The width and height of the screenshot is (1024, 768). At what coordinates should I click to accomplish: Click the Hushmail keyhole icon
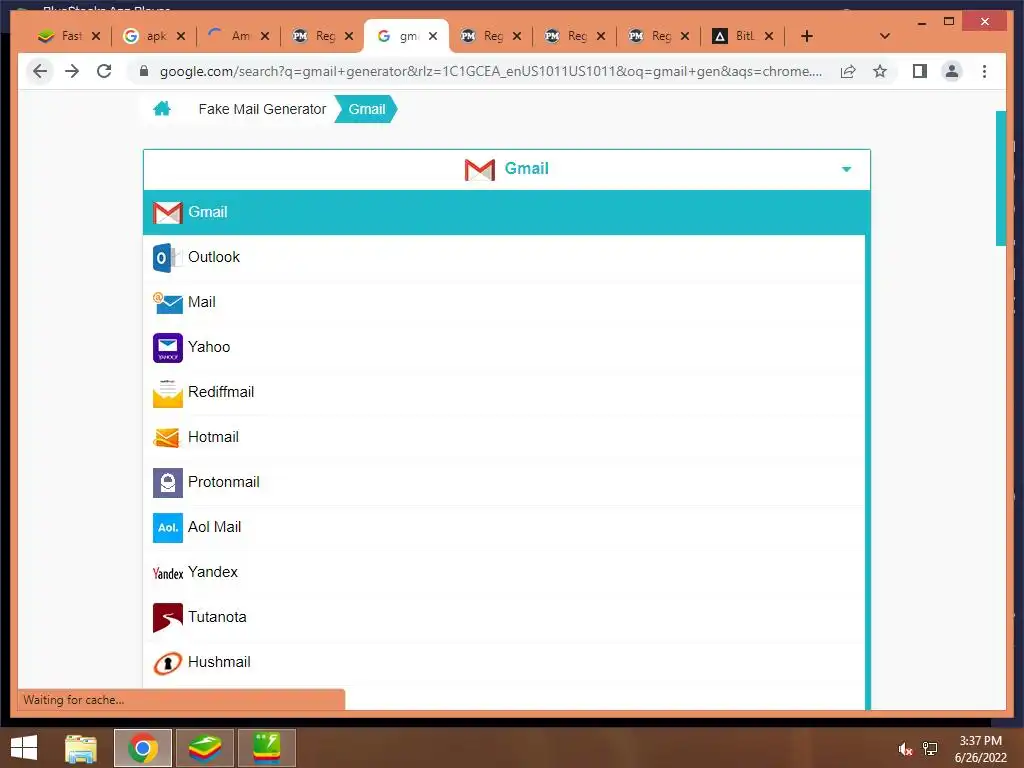tap(168, 664)
